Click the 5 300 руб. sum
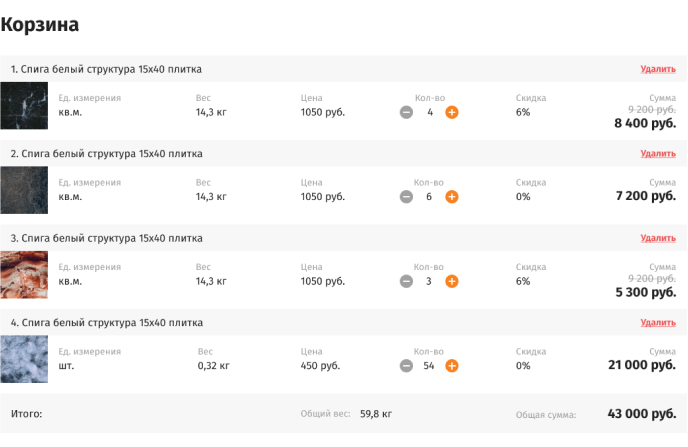688x447 pixels. 645,292
